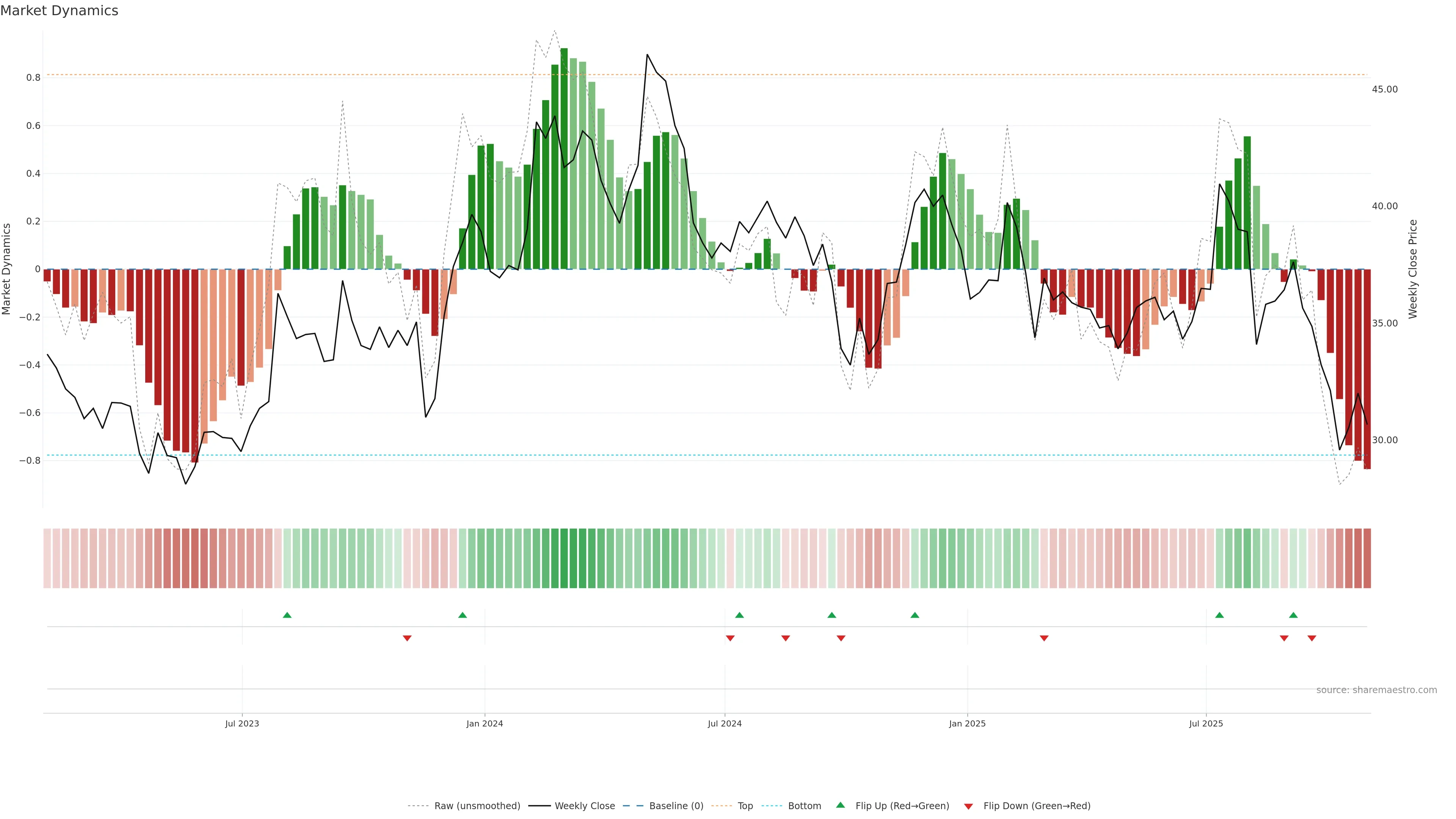Click the Jan 2024 x-axis label

click(485, 723)
